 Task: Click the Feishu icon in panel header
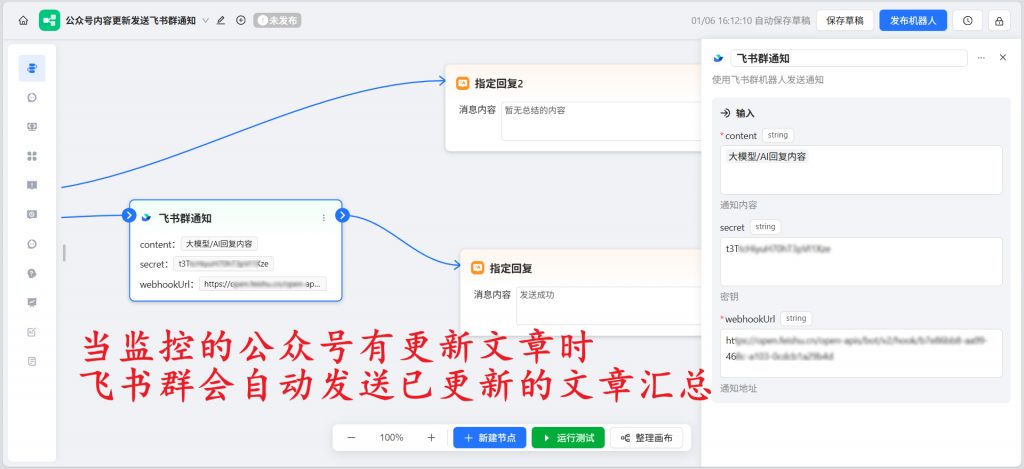pos(718,58)
